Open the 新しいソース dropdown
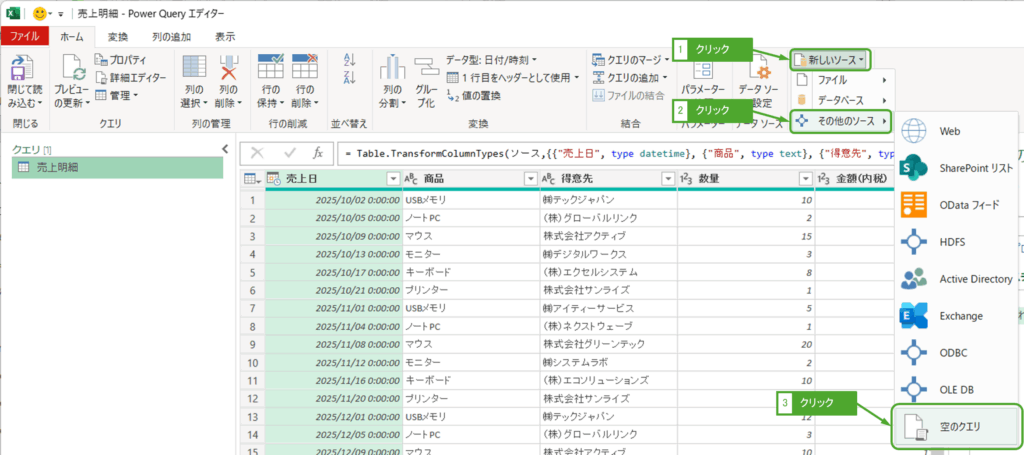 (x=829, y=59)
